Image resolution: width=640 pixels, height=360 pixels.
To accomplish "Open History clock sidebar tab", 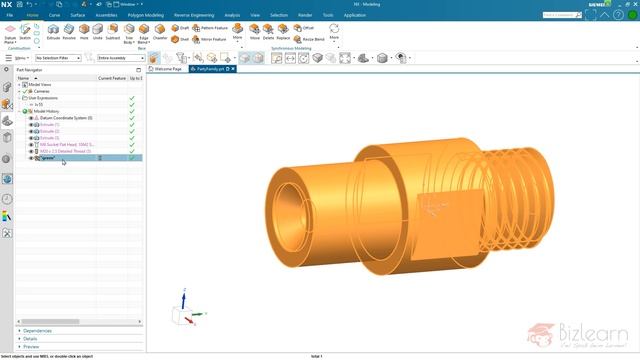I will [7, 199].
